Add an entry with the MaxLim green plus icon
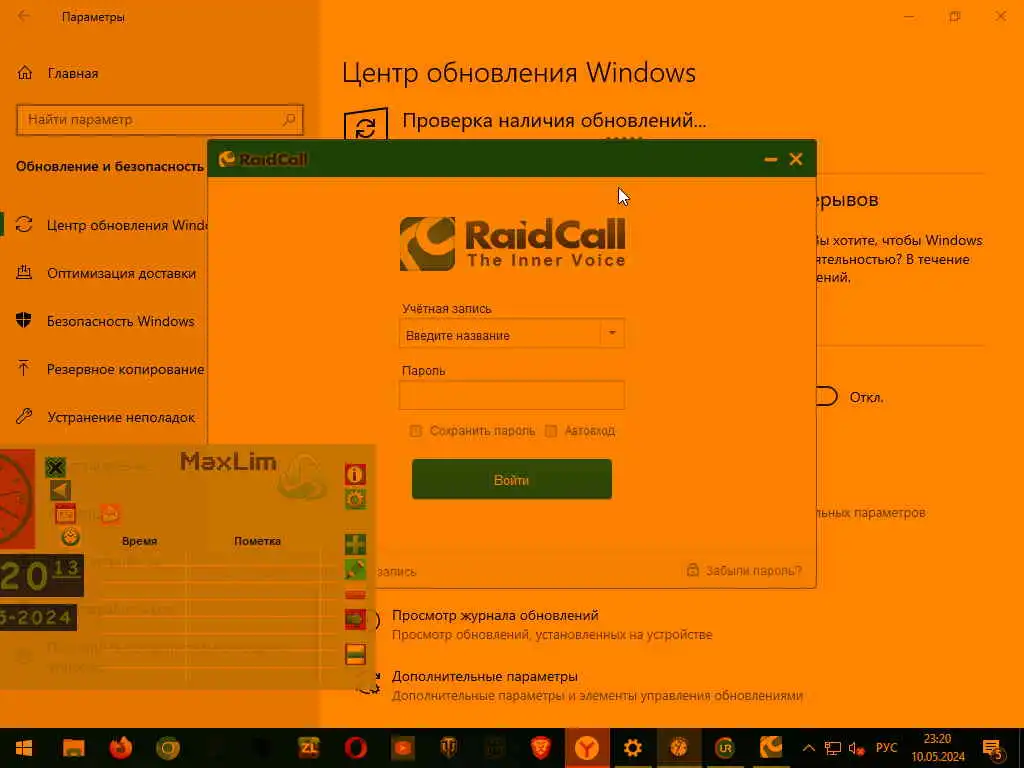Viewport: 1024px width, 768px height. [x=355, y=543]
